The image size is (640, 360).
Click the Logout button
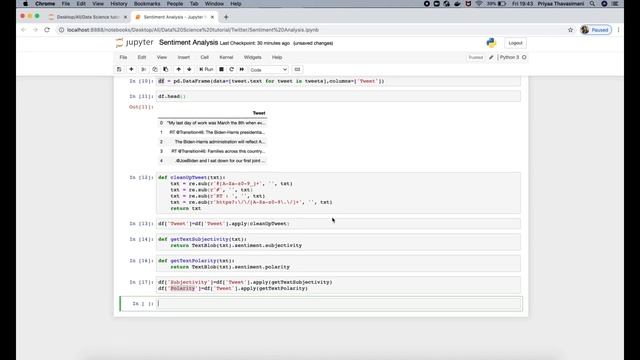point(515,43)
